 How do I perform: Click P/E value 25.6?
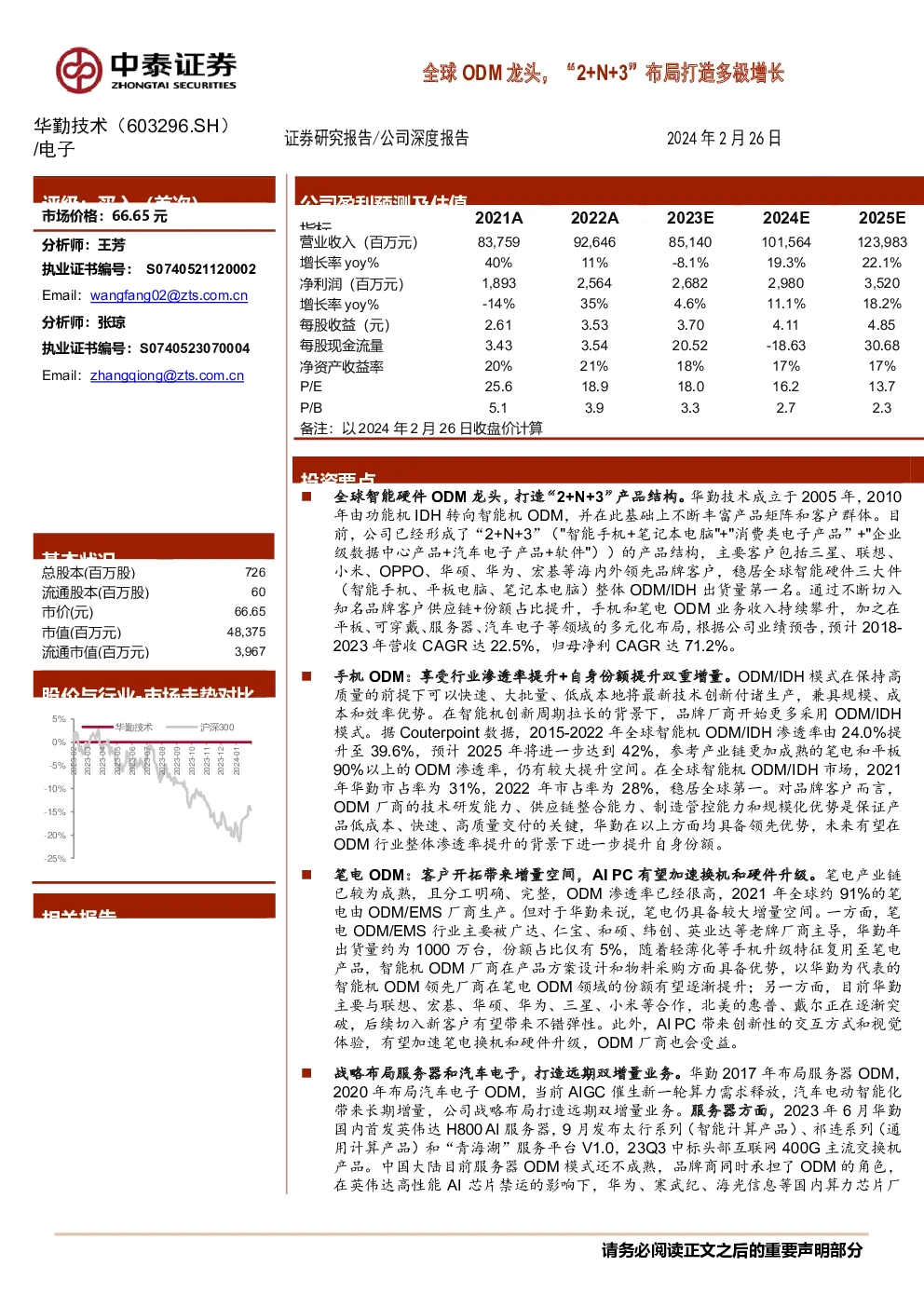pyautogui.click(x=498, y=387)
